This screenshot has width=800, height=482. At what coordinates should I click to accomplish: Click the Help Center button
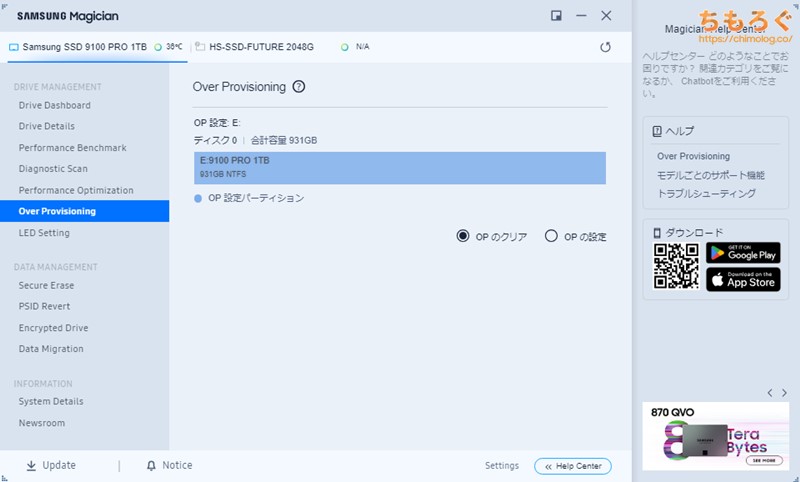tap(572, 466)
